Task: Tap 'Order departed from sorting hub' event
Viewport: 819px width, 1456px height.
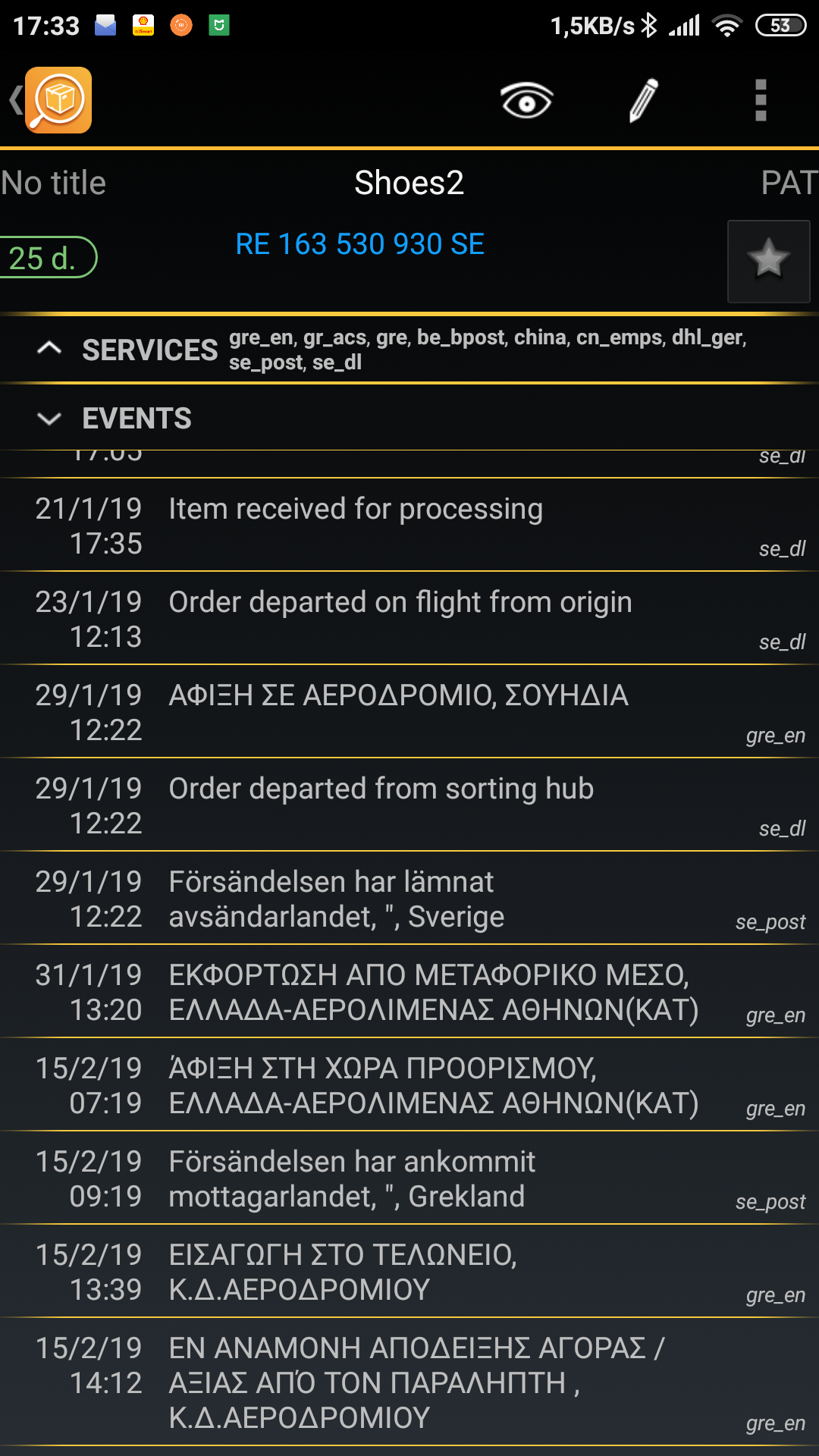Action: [381, 789]
